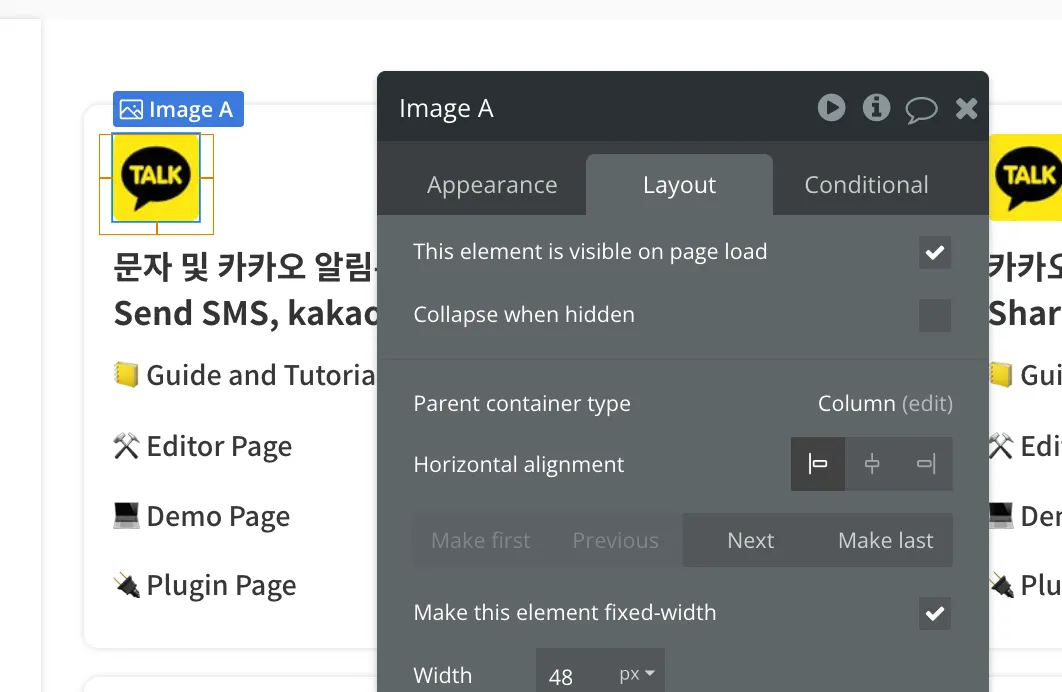Toggle 'This element is visible on page load'
Image resolution: width=1062 pixels, height=692 pixels.
(935, 253)
